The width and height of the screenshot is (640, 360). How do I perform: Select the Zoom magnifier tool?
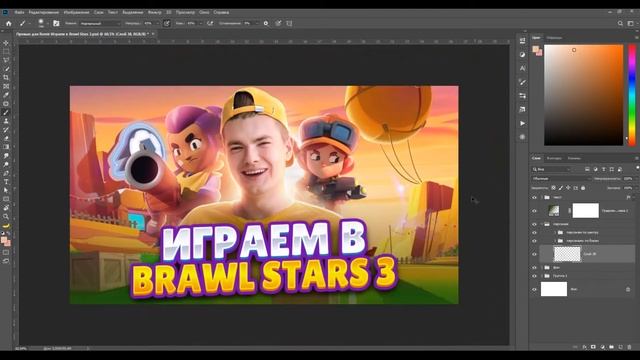click(x=6, y=216)
